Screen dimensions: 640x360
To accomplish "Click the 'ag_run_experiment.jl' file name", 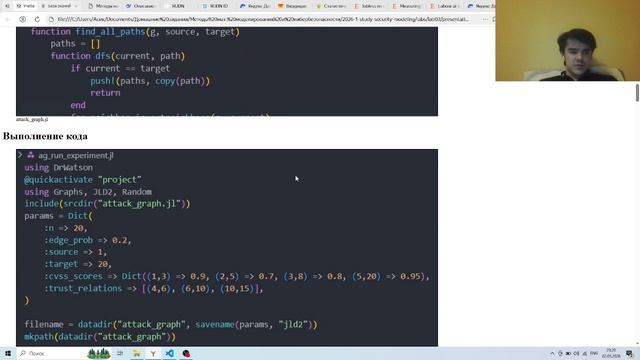I will click(x=76, y=156).
